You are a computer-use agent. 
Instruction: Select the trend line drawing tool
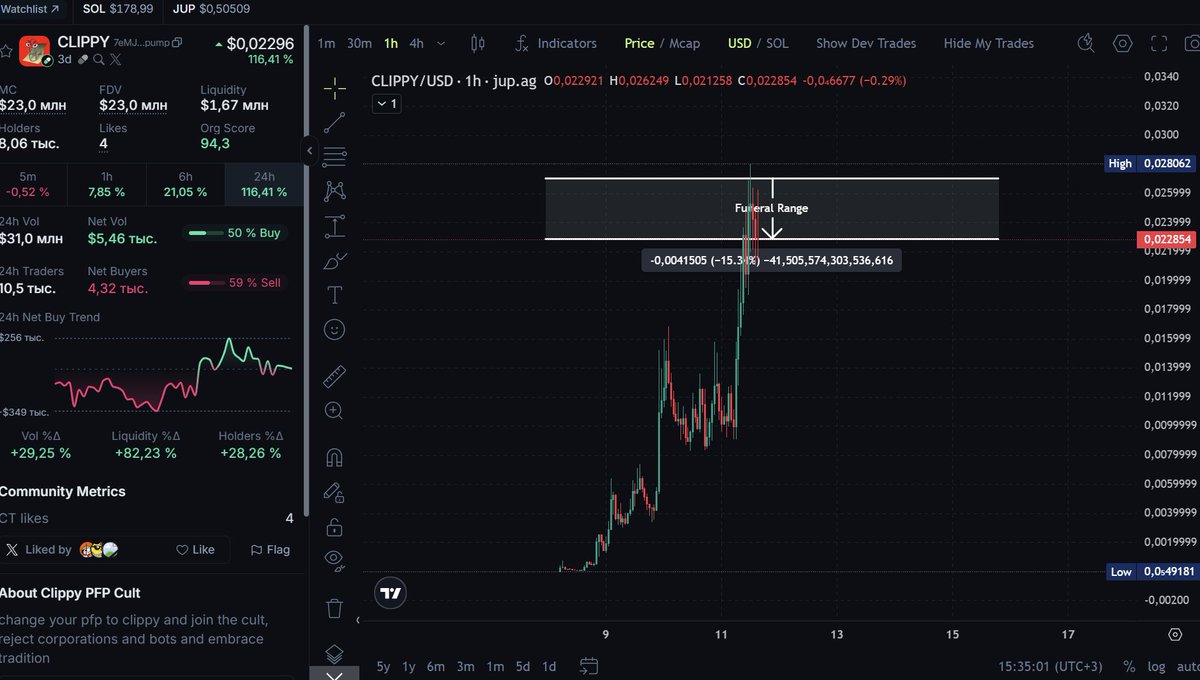pyautogui.click(x=335, y=122)
